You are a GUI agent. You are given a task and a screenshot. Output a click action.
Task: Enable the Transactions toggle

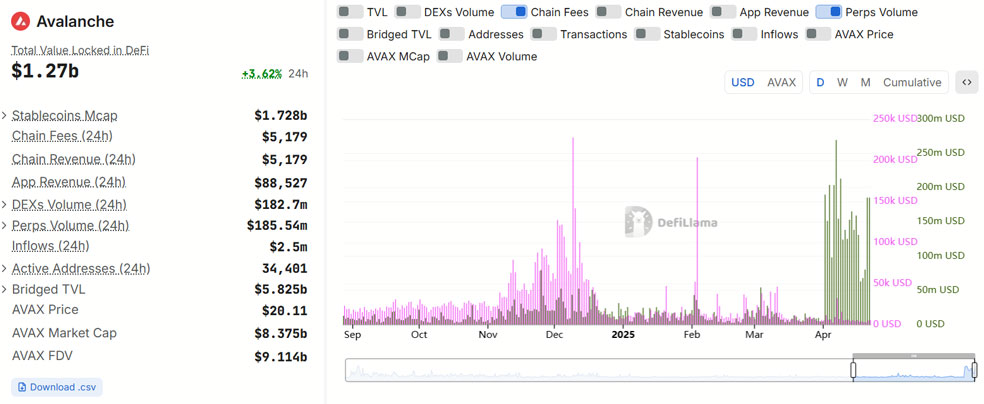point(544,35)
